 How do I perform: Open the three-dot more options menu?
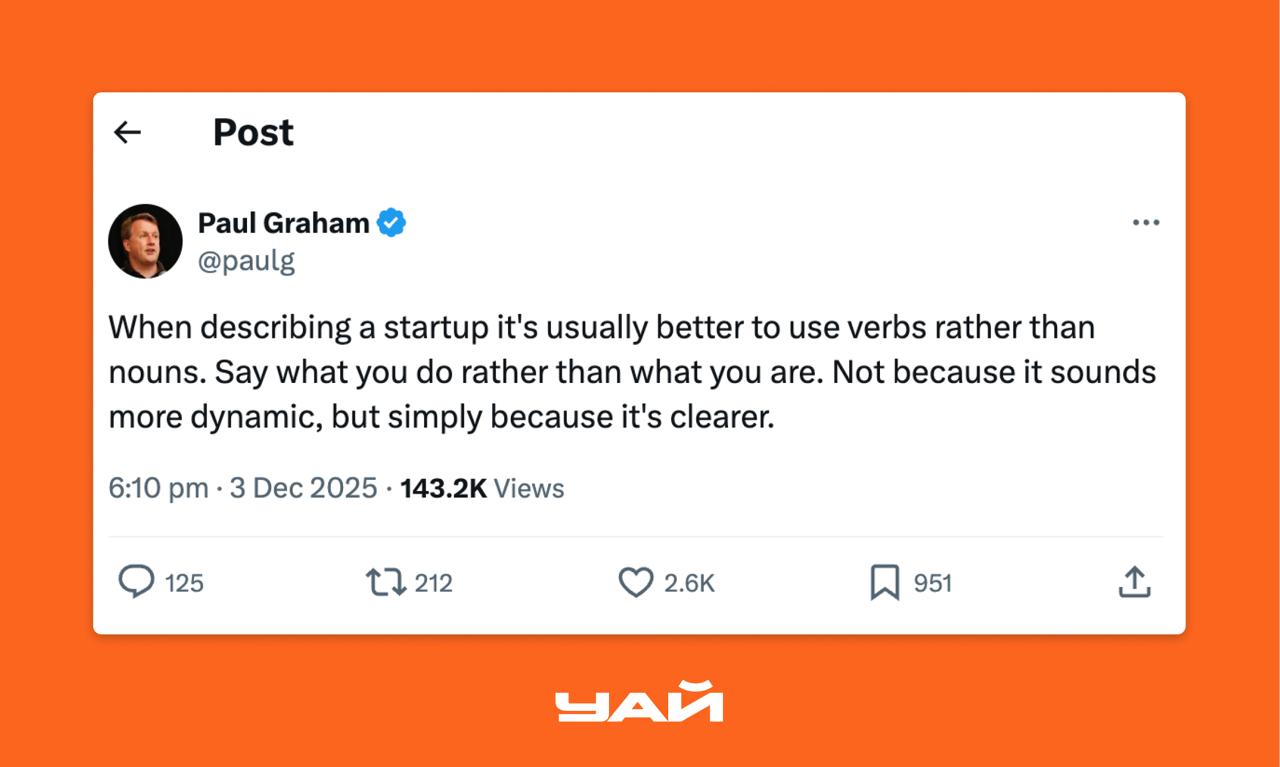click(x=1145, y=222)
